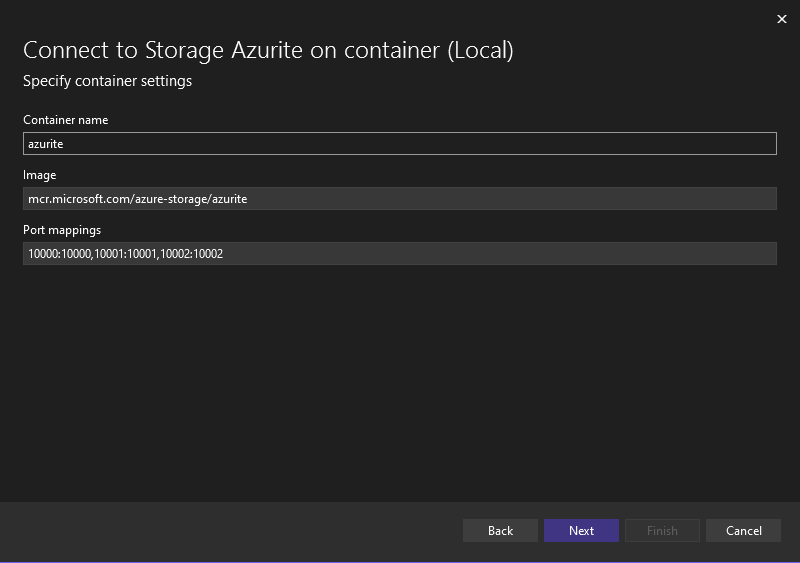Go Back to previous step
This screenshot has width=800, height=563.
[x=500, y=531]
